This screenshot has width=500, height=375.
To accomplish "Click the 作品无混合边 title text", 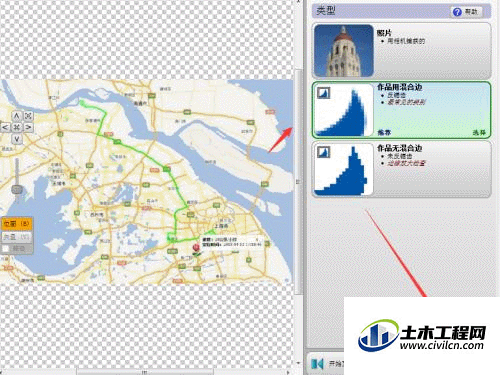I will click(x=400, y=148).
